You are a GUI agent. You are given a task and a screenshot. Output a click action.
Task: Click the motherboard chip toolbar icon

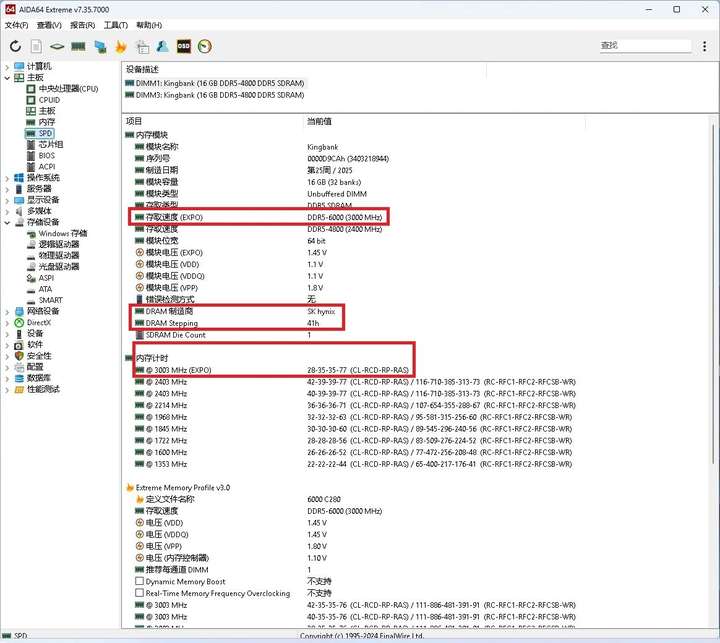pyautogui.click(x=57, y=46)
